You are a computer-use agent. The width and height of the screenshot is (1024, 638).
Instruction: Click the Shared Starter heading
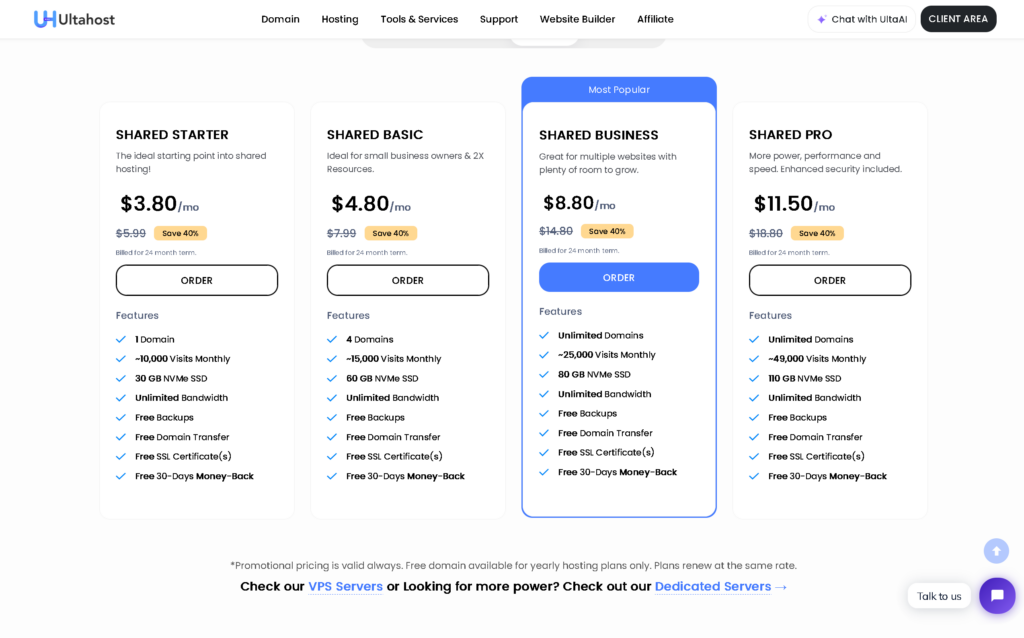[x=172, y=135]
